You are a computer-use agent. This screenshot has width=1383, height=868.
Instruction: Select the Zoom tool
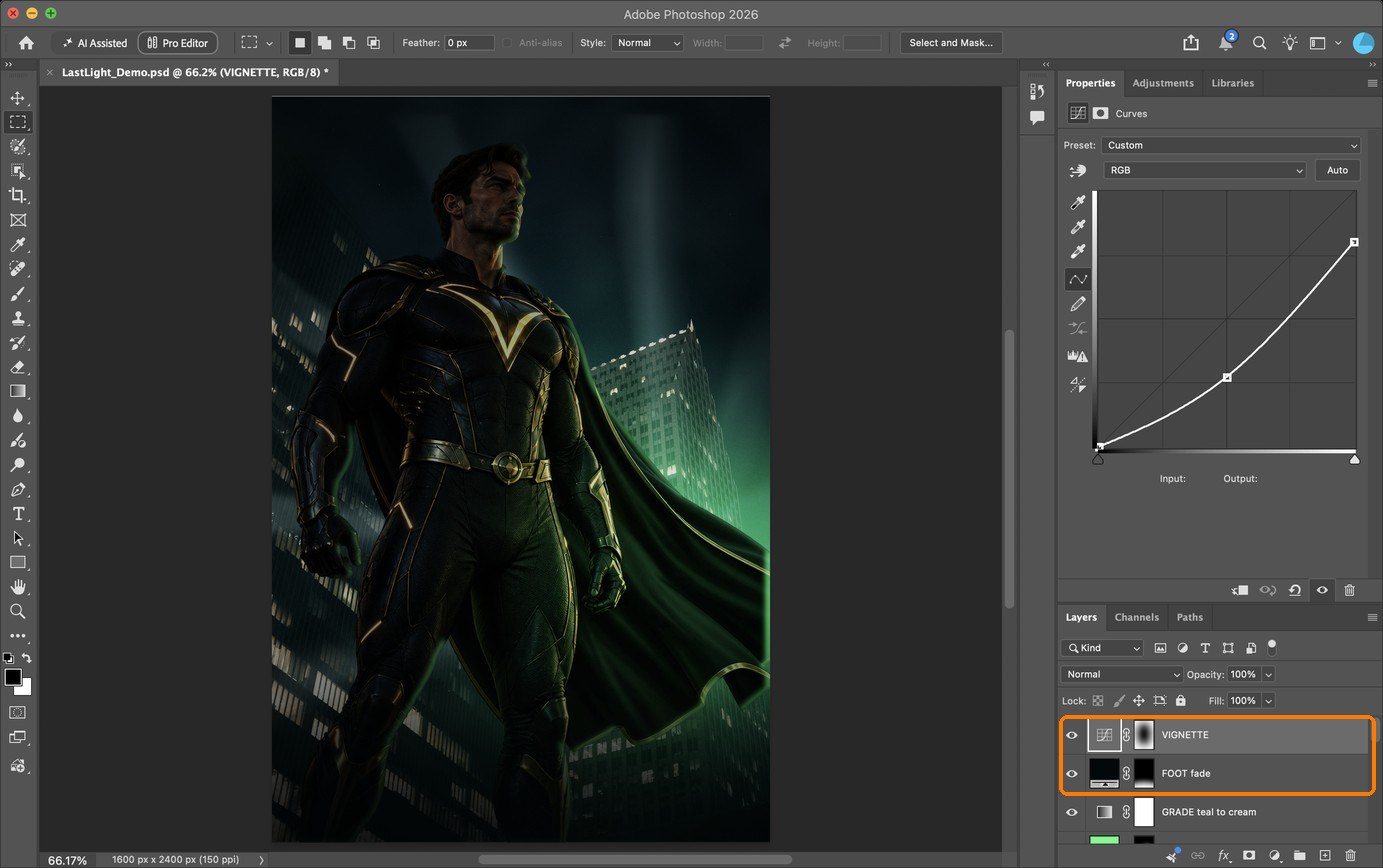point(17,611)
